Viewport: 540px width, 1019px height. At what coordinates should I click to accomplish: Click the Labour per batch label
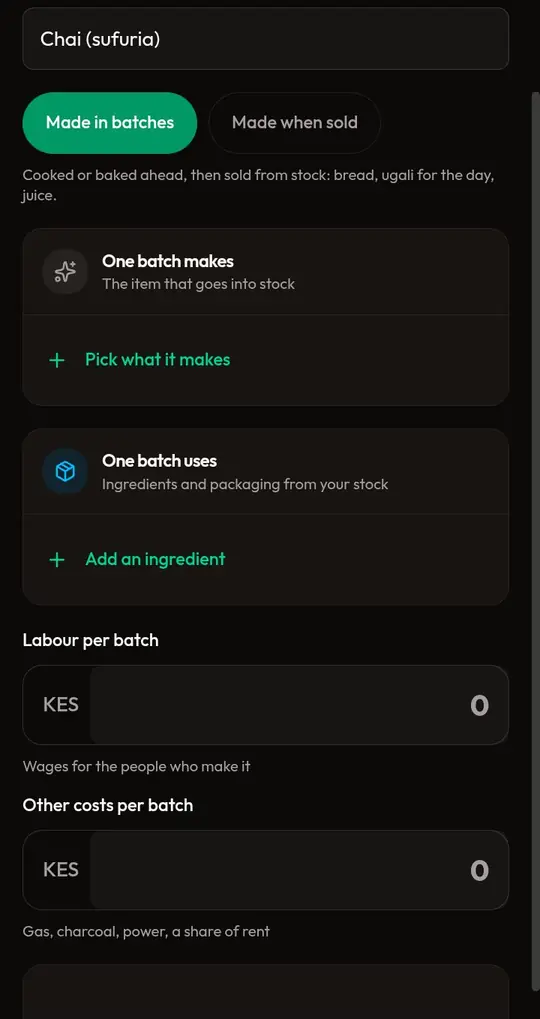pos(90,640)
